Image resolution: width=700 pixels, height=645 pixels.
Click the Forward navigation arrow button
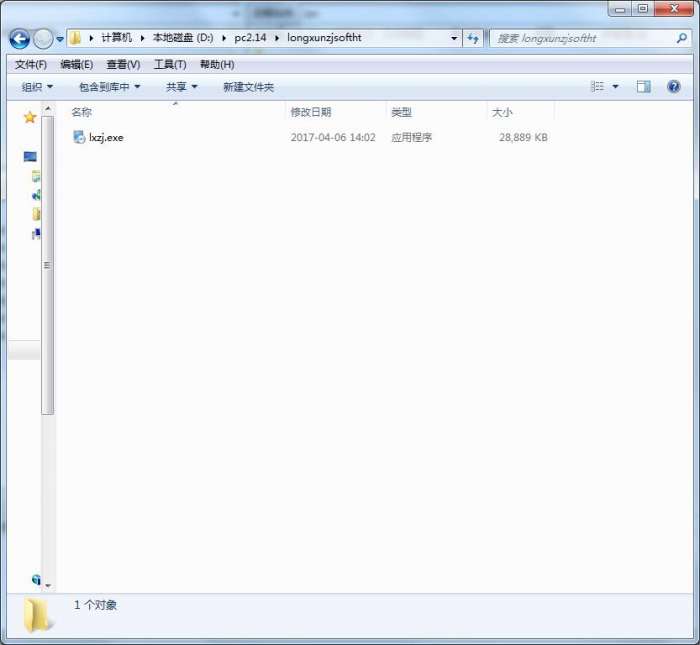tap(43, 39)
